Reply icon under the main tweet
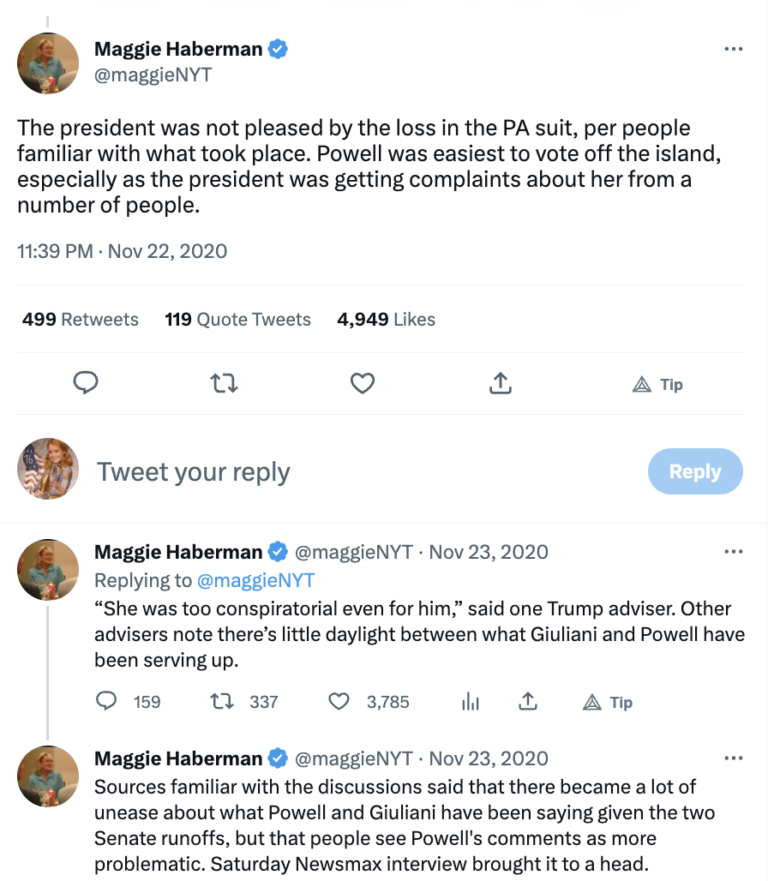768x881 pixels. tap(87, 383)
